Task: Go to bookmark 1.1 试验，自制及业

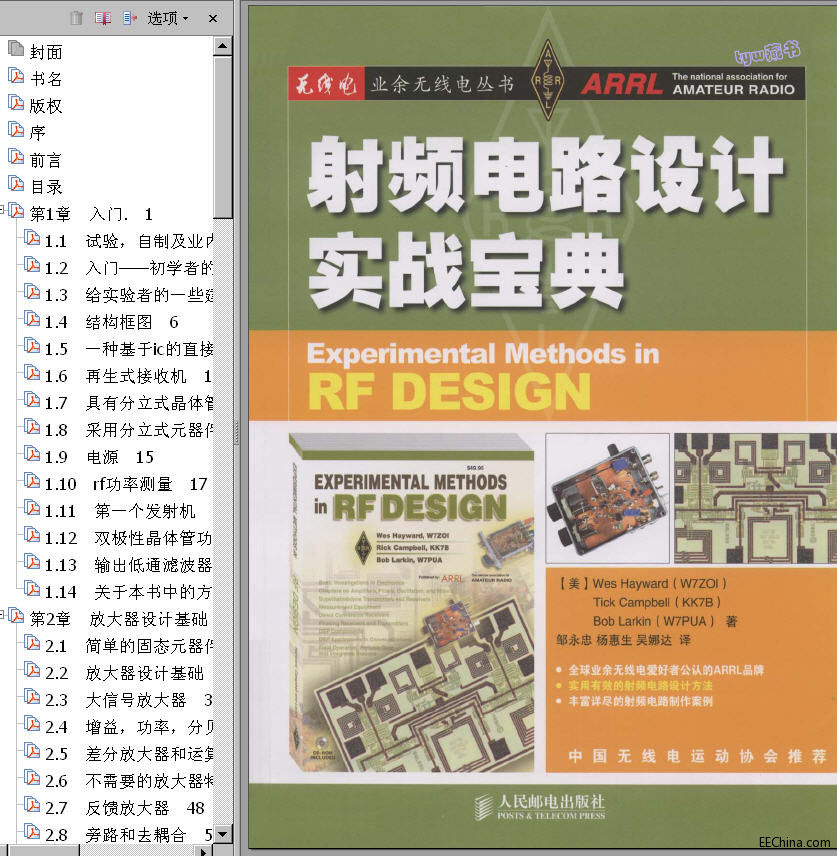Action: 129,241
